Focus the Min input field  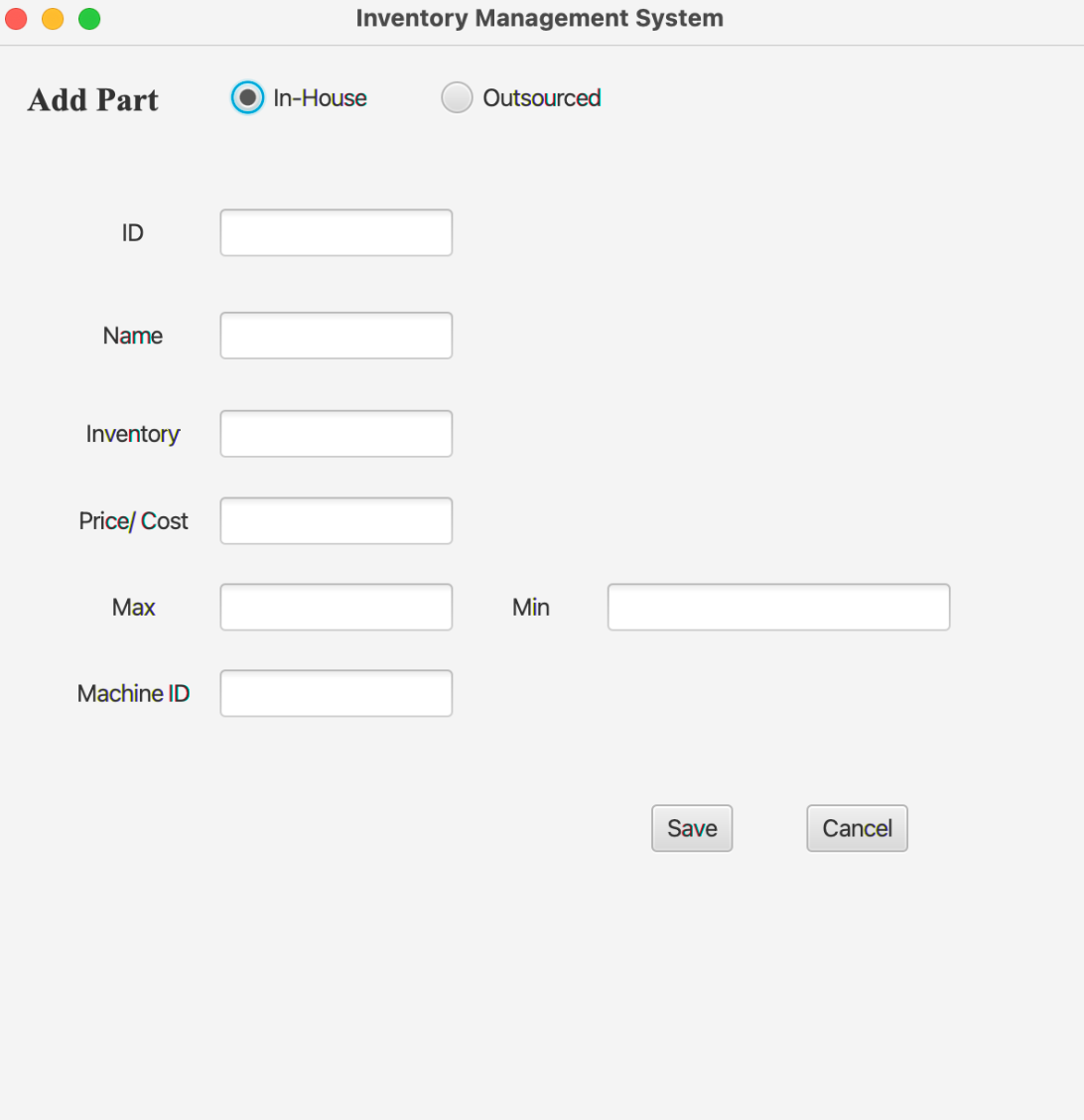779,607
